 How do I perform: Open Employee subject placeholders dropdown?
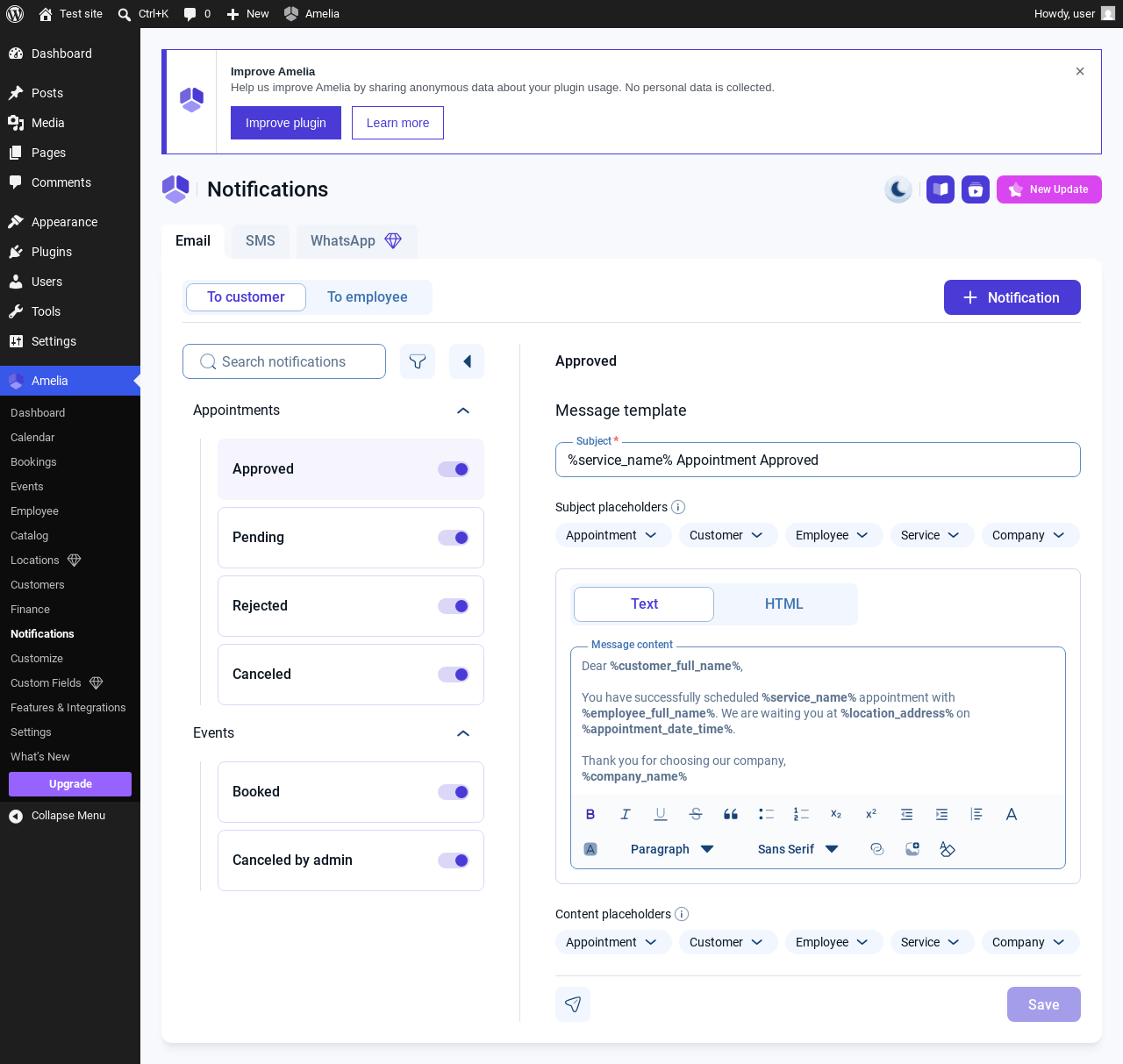(x=834, y=535)
